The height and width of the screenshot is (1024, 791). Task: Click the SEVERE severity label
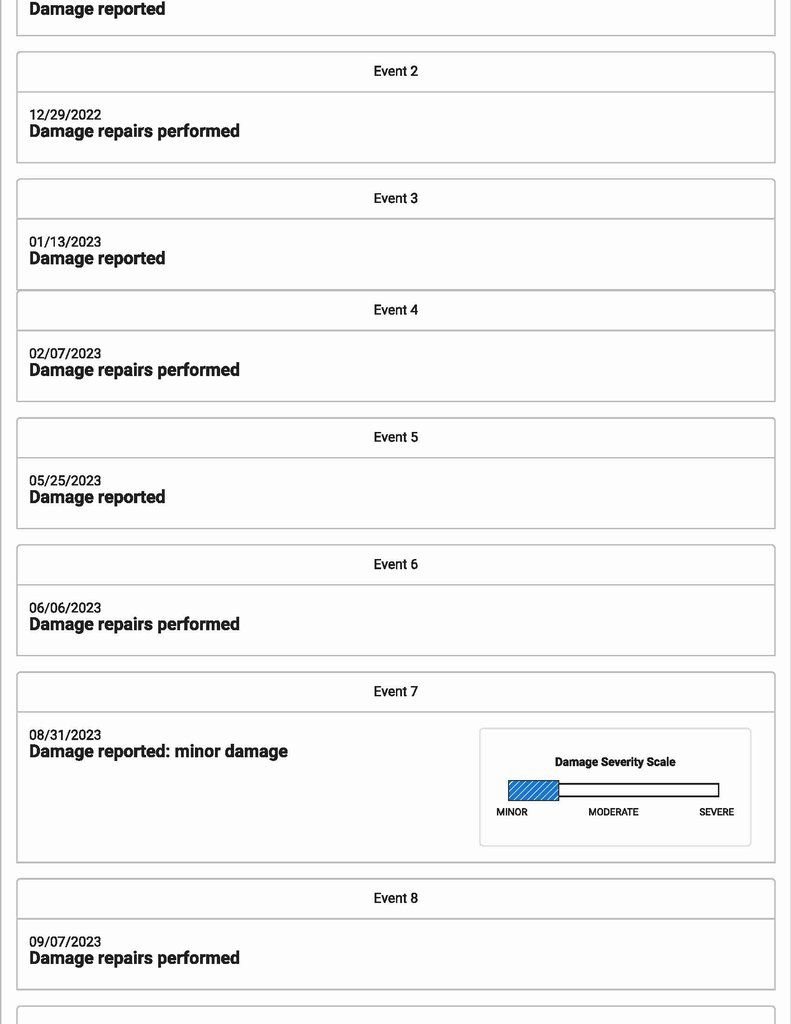pos(716,812)
